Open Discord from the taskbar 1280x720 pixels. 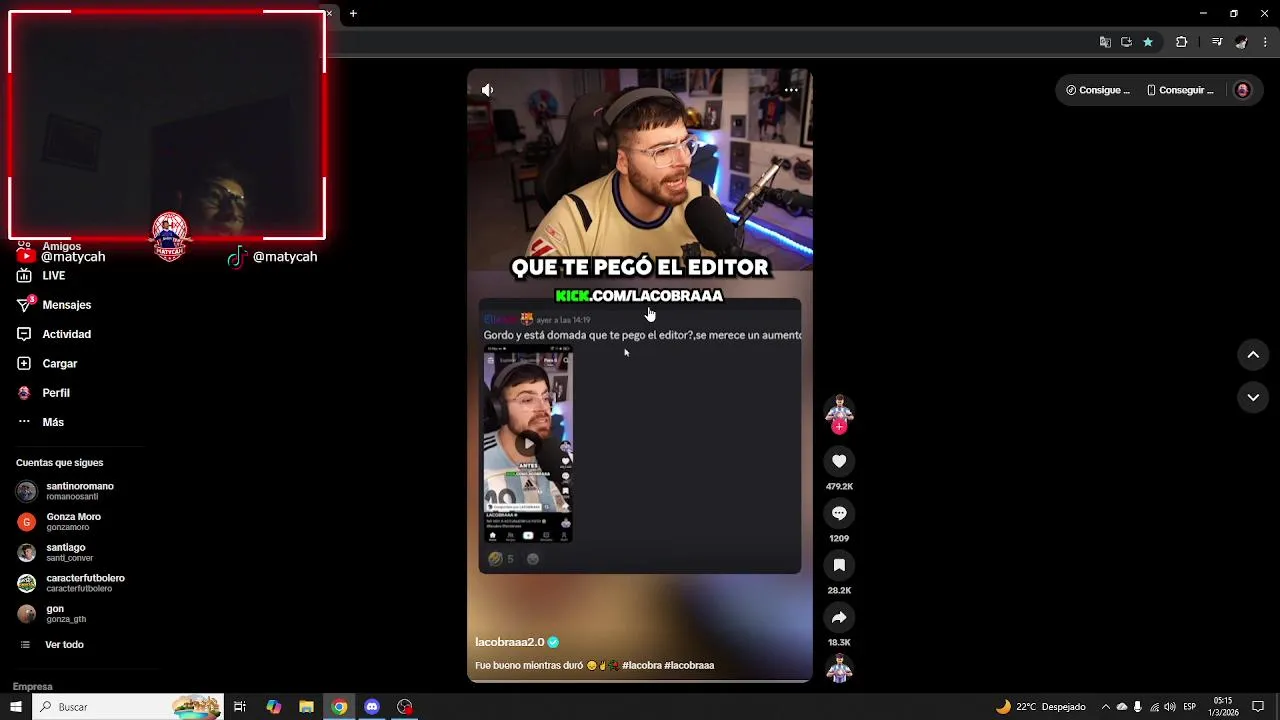tap(372, 707)
